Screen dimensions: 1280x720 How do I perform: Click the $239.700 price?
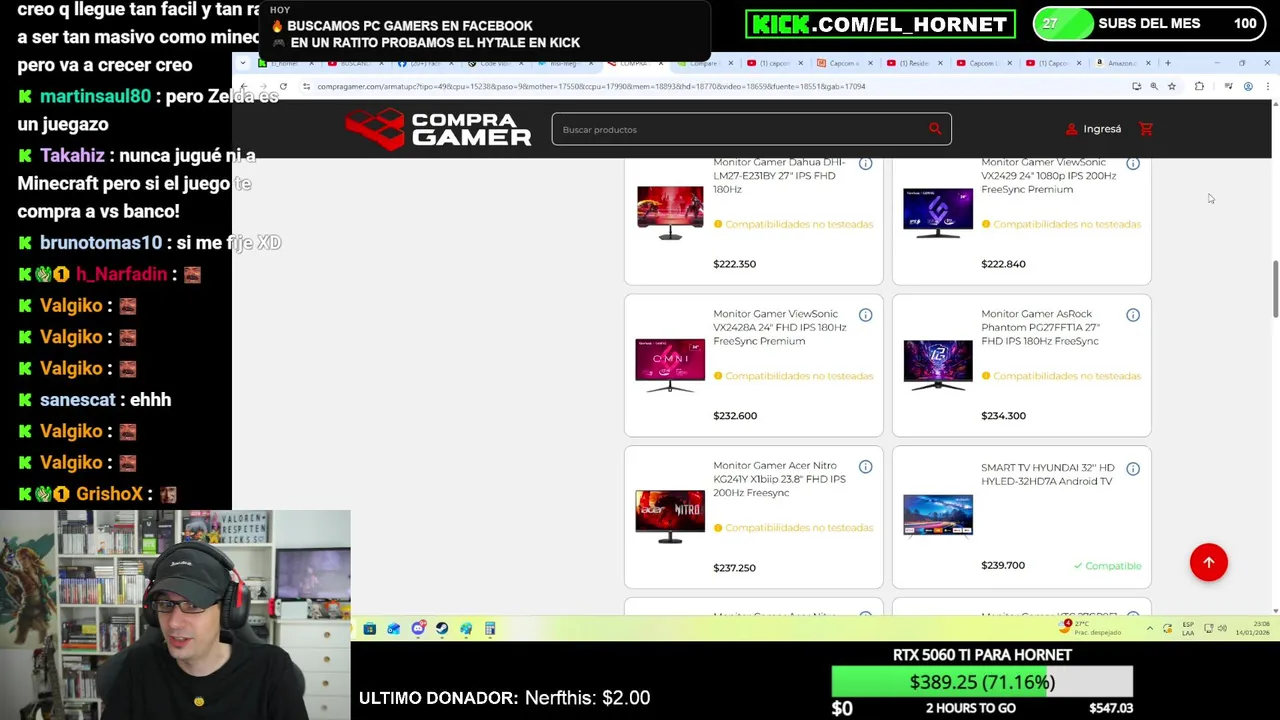coord(1003,565)
